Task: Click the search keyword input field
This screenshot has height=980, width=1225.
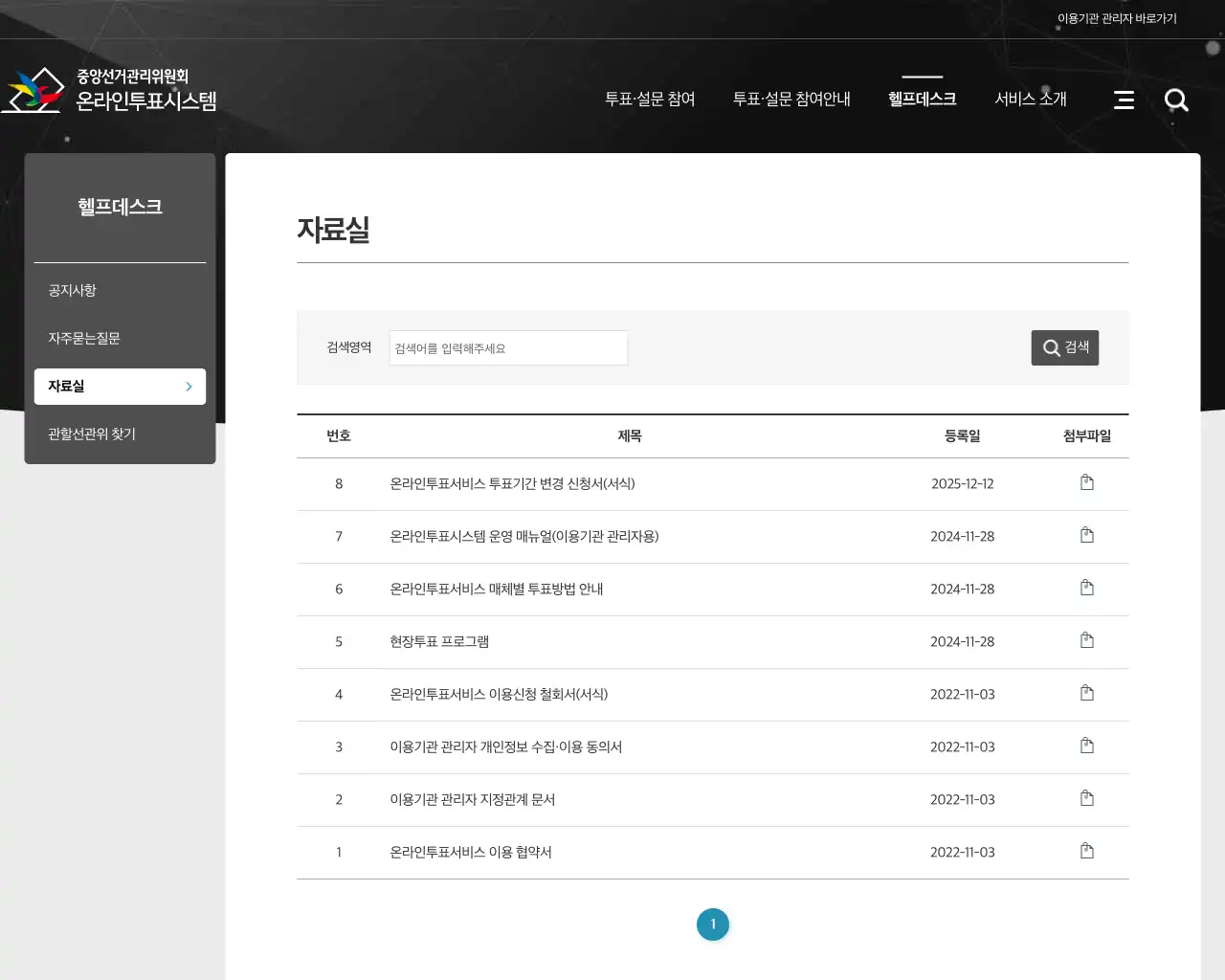Action: point(508,347)
